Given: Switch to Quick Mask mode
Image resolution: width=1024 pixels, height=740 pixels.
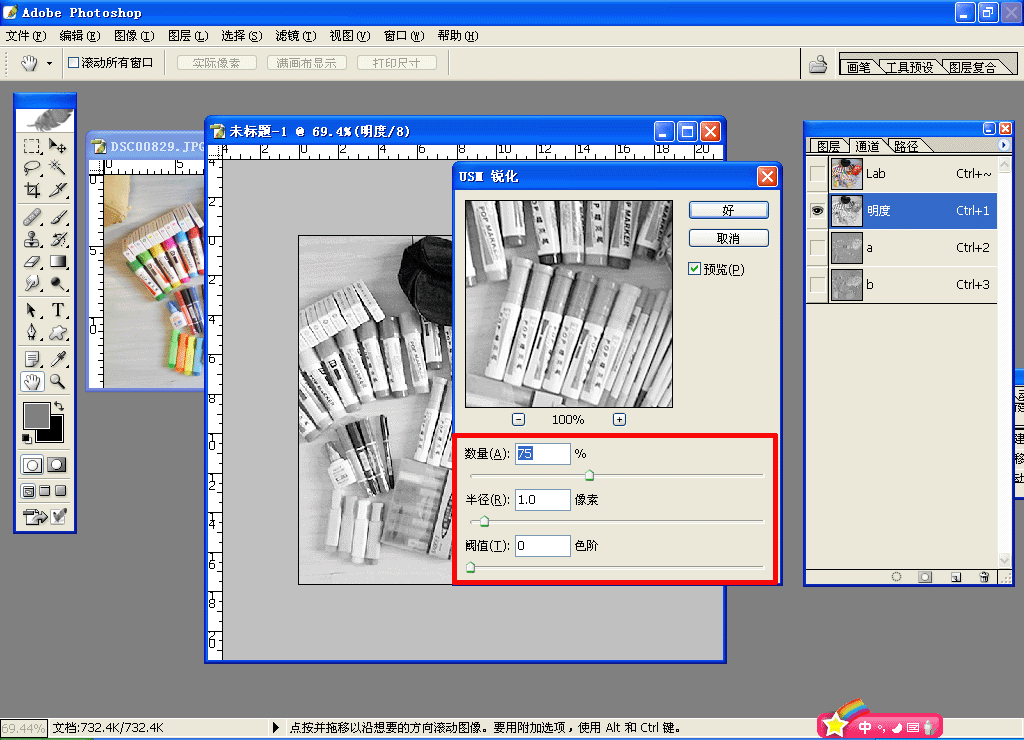Looking at the screenshot, I should point(57,464).
